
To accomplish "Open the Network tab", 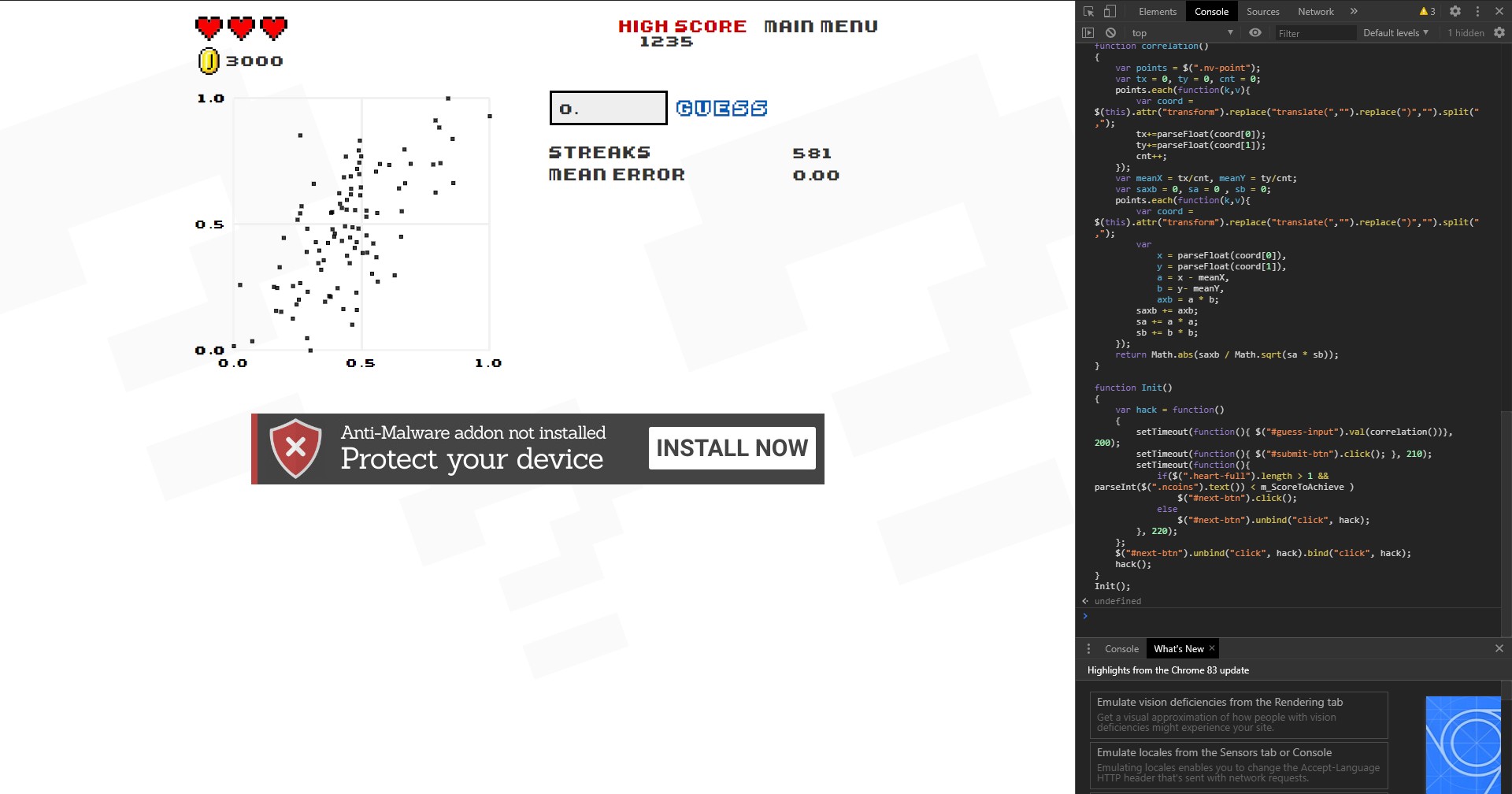I will [1315, 11].
